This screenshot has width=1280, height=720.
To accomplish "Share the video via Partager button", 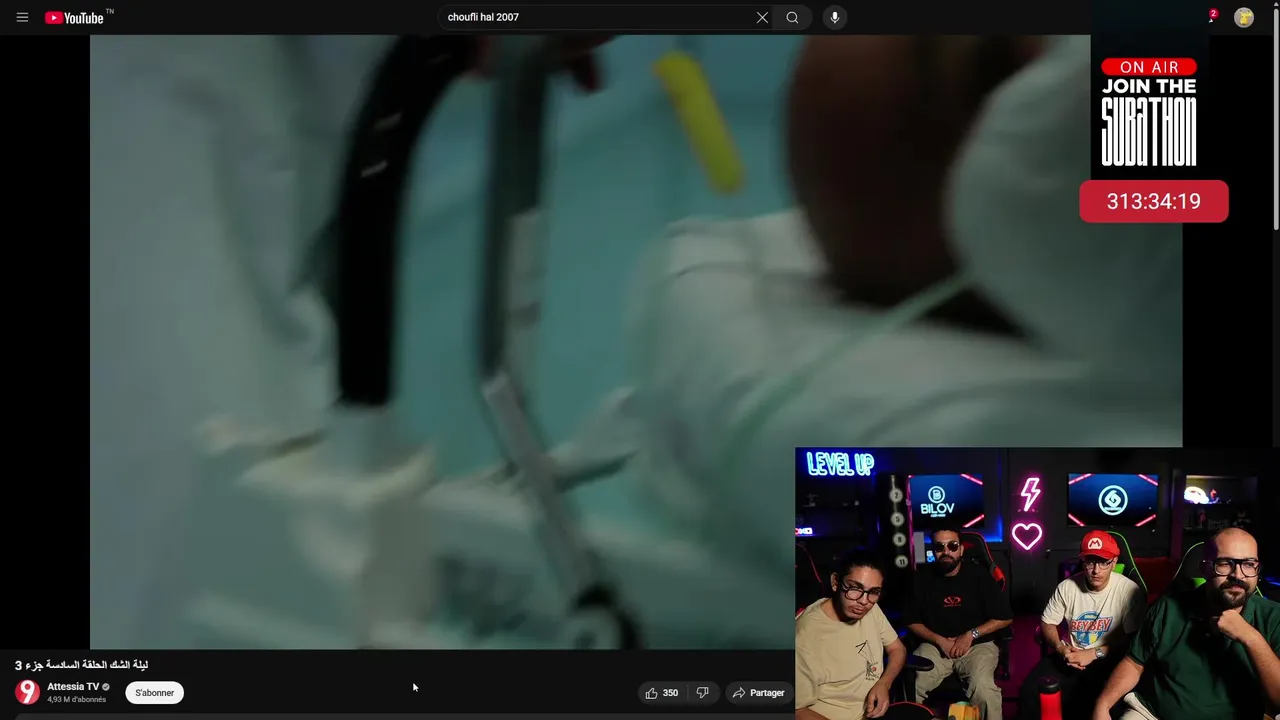I will (758, 693).
